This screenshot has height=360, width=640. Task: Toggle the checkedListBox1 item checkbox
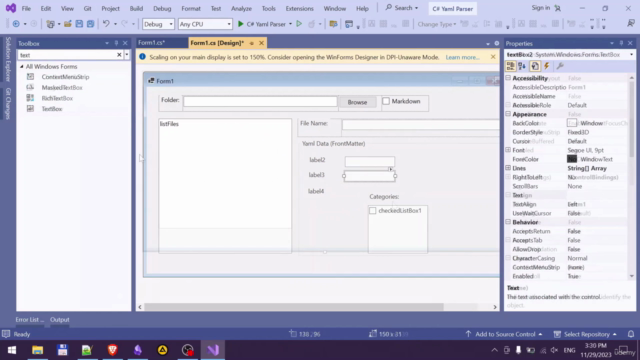pos(373,211)
